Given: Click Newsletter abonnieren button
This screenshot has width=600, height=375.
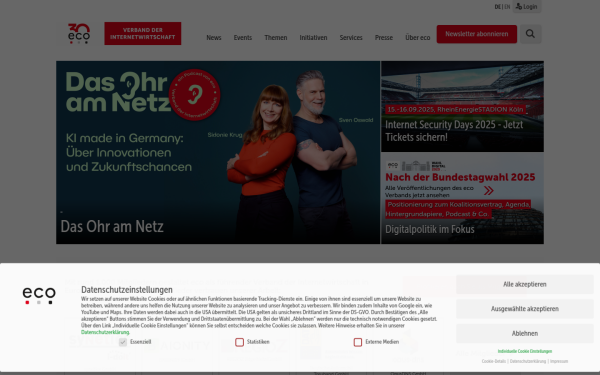Looking at the screenshot, I should [x=477, y=34].
